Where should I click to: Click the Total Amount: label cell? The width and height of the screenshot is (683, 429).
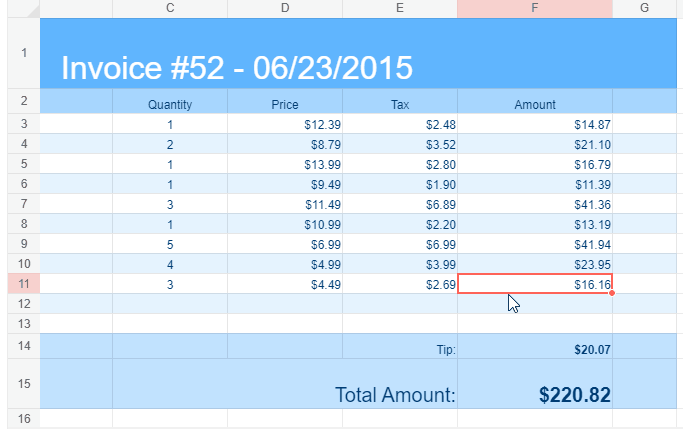tap(285, 384)
